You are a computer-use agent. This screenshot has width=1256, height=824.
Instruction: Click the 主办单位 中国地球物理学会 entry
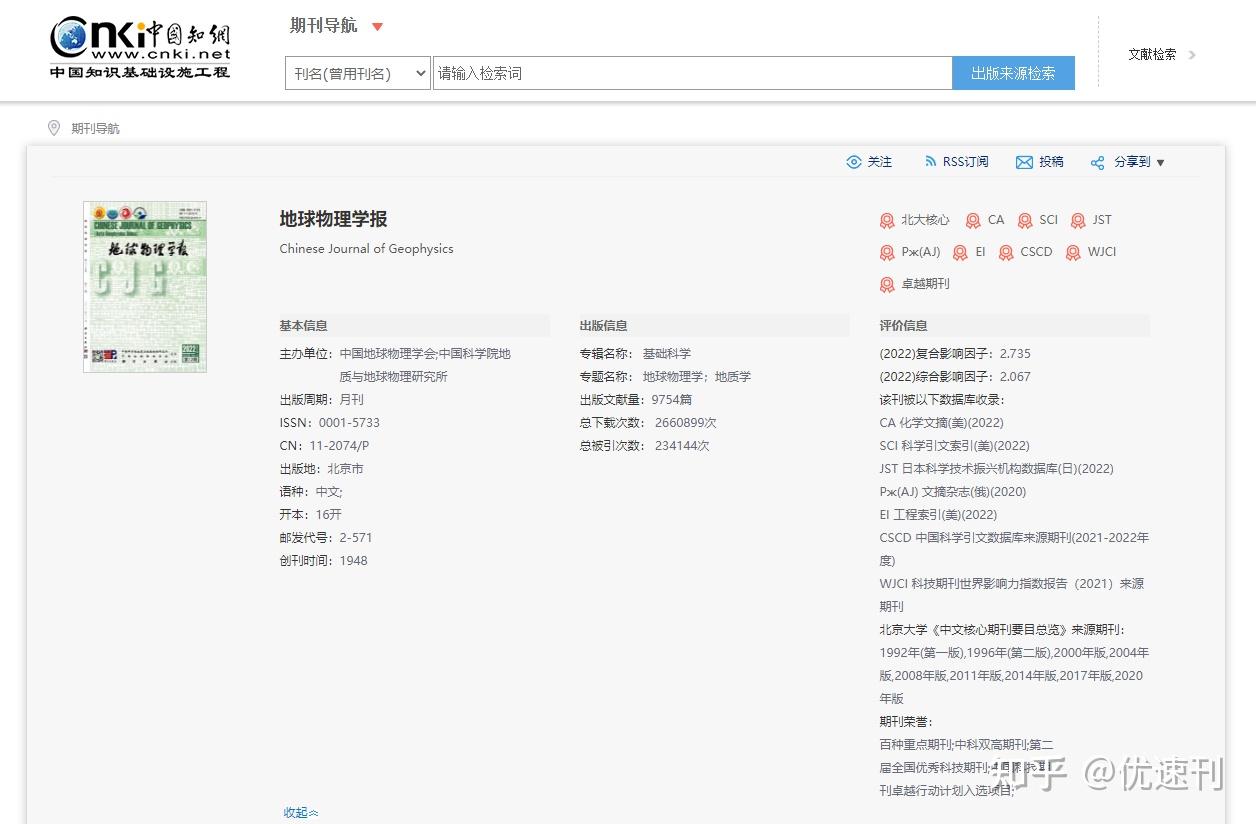tap(395, 365)
